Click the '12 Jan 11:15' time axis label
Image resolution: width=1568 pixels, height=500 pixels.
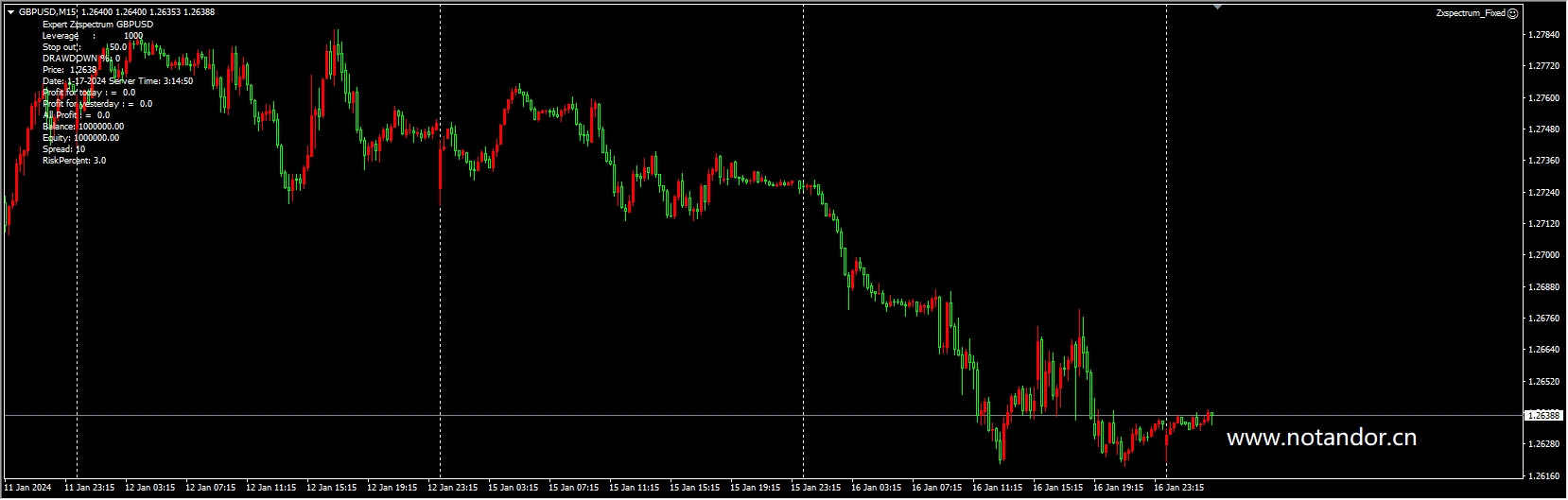[x=271, y=489]
